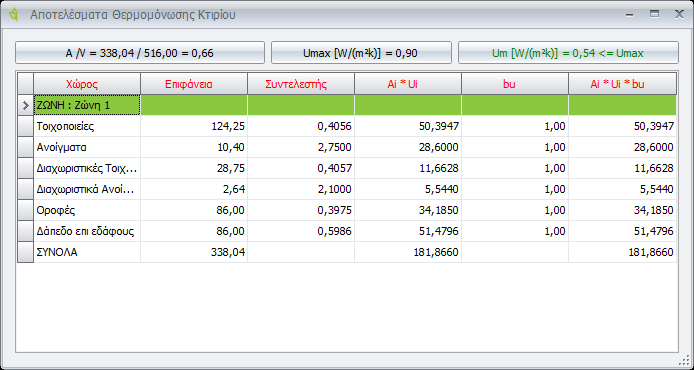Select the Διαχωριστικά Ανοί... row label
The image size is (694, 370).
click(87, 189)
